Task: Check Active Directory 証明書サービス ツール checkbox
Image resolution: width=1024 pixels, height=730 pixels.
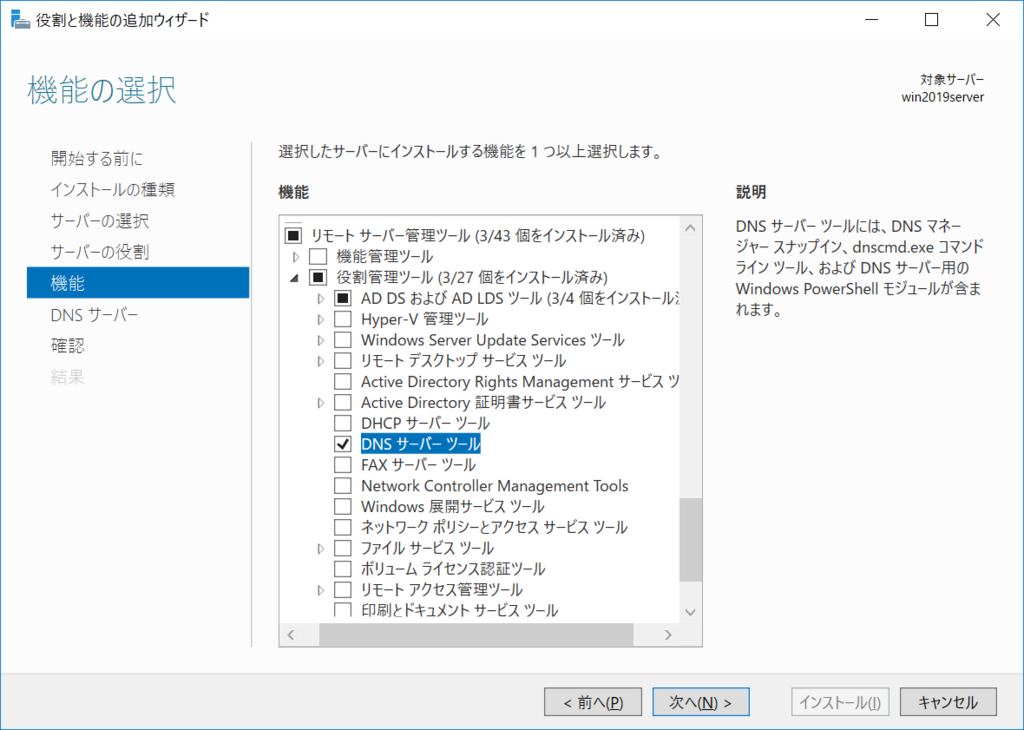Action: click(343, 402)
